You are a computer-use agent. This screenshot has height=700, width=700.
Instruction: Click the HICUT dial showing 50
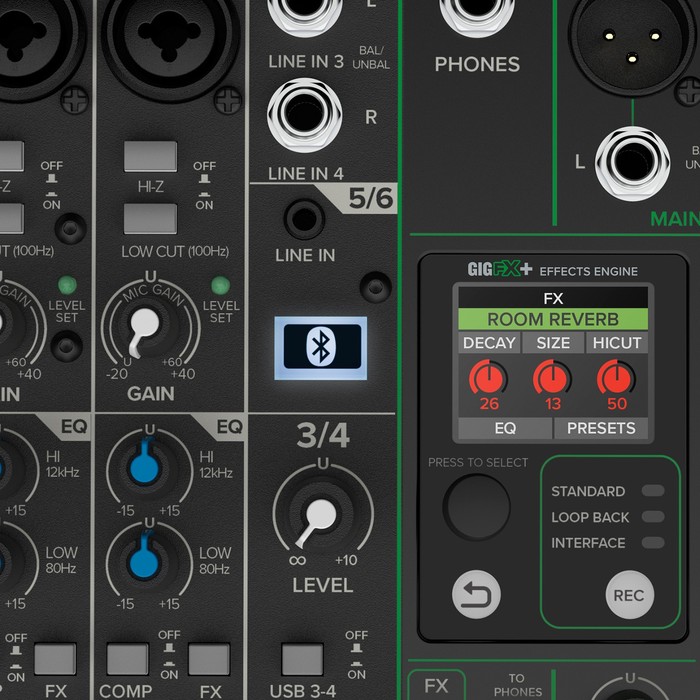pyautogui.click(x=617, y=379)
